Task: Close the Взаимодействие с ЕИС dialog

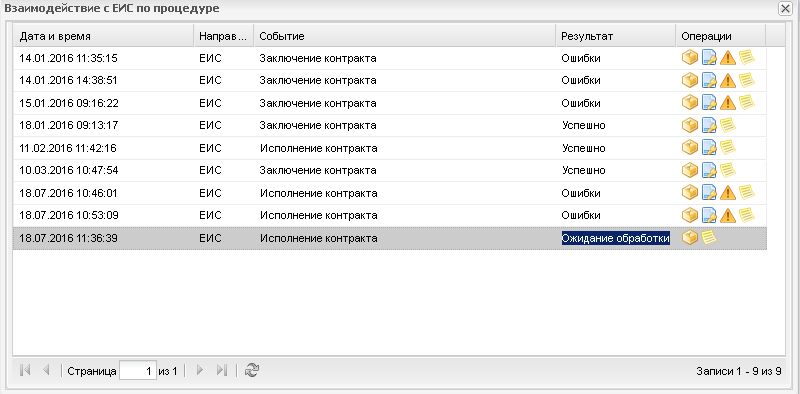Action: click(x=785, y=9)
